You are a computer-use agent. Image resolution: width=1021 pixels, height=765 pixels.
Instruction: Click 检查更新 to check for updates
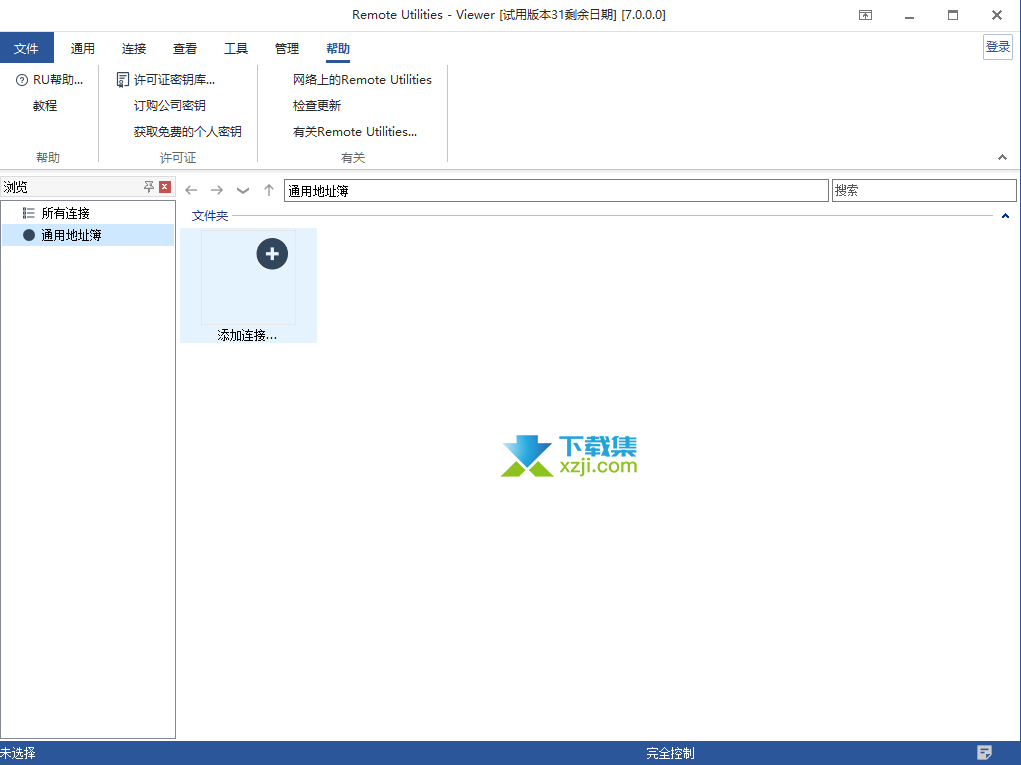point(316,105)
